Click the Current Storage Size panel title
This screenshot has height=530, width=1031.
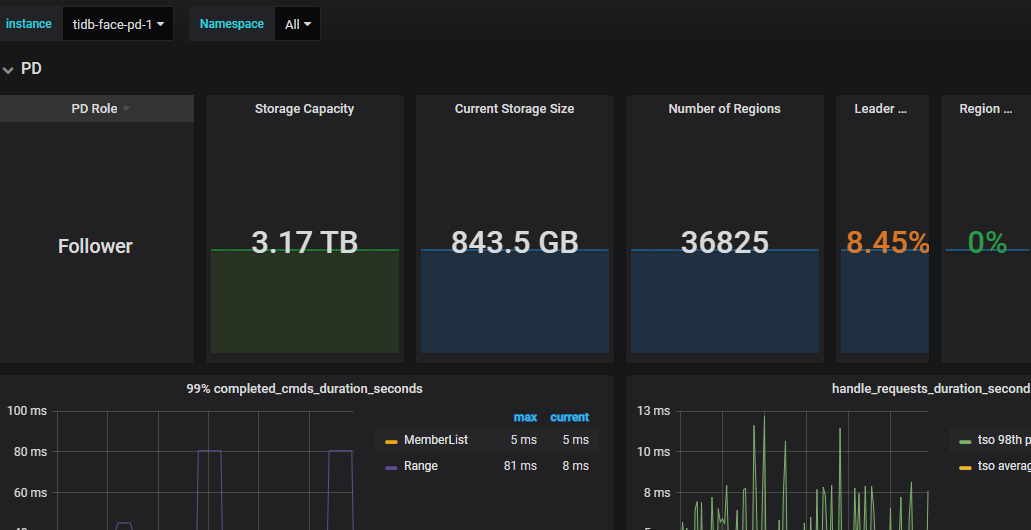pos(514,109)
